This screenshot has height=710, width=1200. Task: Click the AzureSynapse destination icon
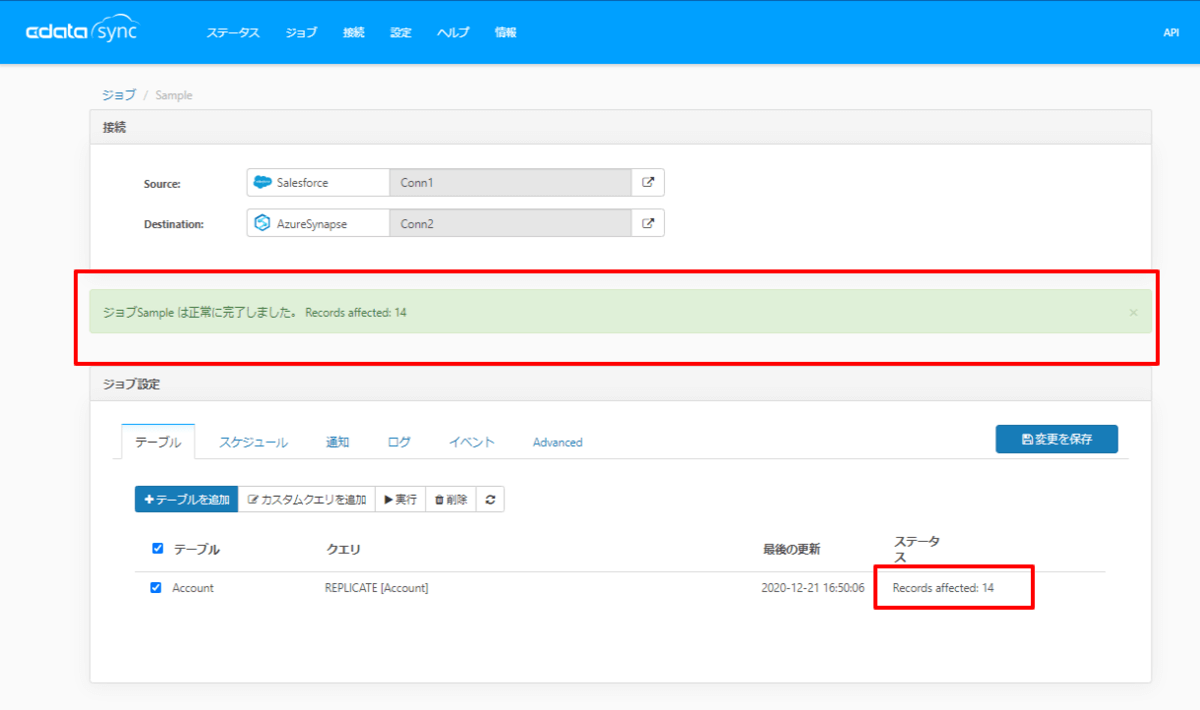(263, 223)
